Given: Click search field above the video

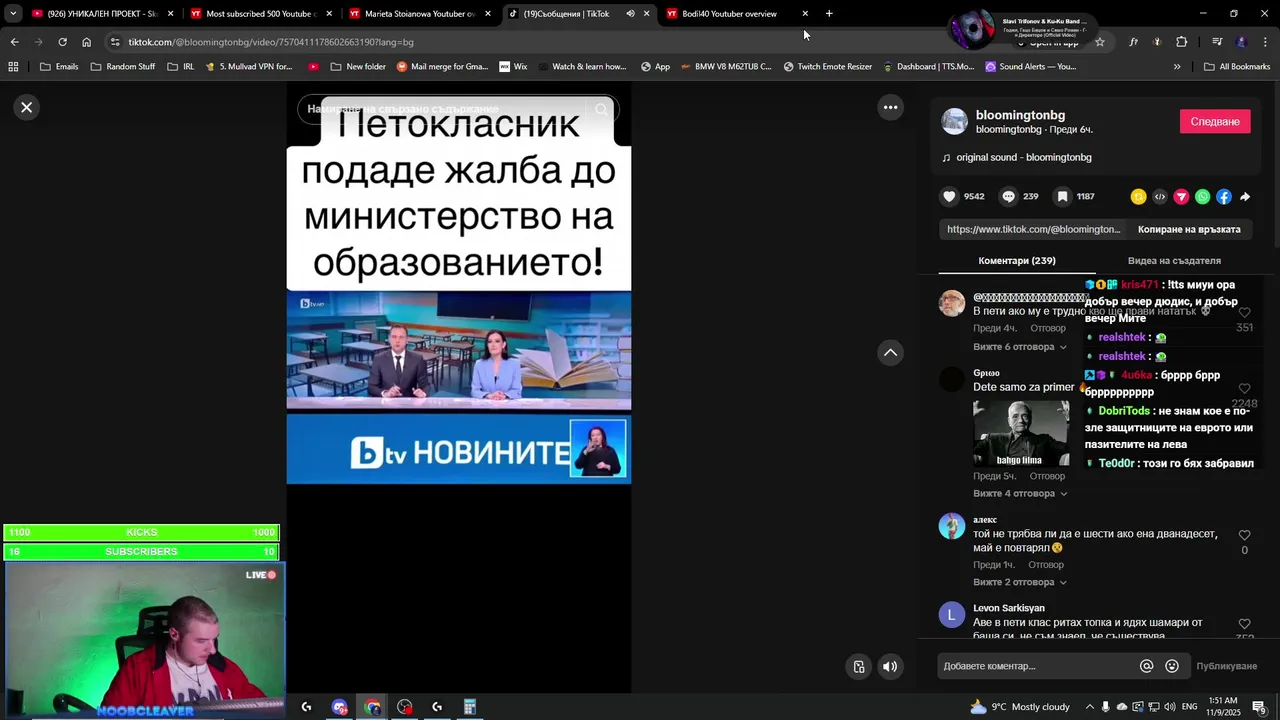Looking at the screenshot, I should click(458, 109).
